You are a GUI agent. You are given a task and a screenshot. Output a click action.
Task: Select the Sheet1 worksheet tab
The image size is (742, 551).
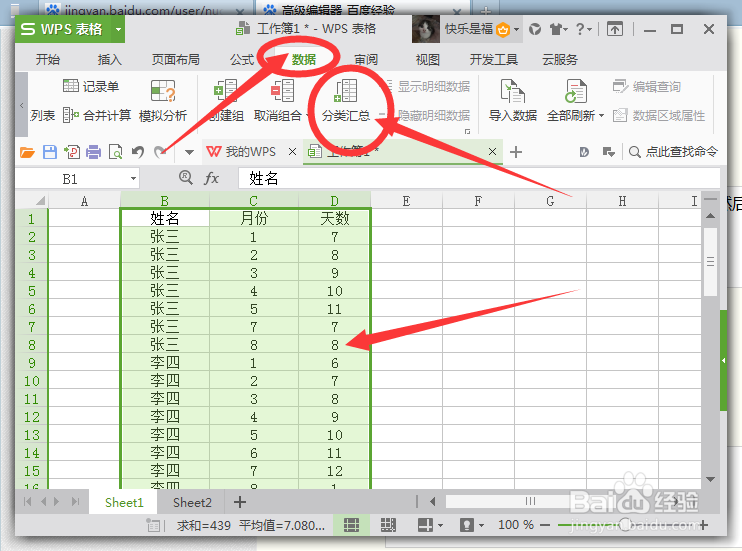tap(124, 502)
